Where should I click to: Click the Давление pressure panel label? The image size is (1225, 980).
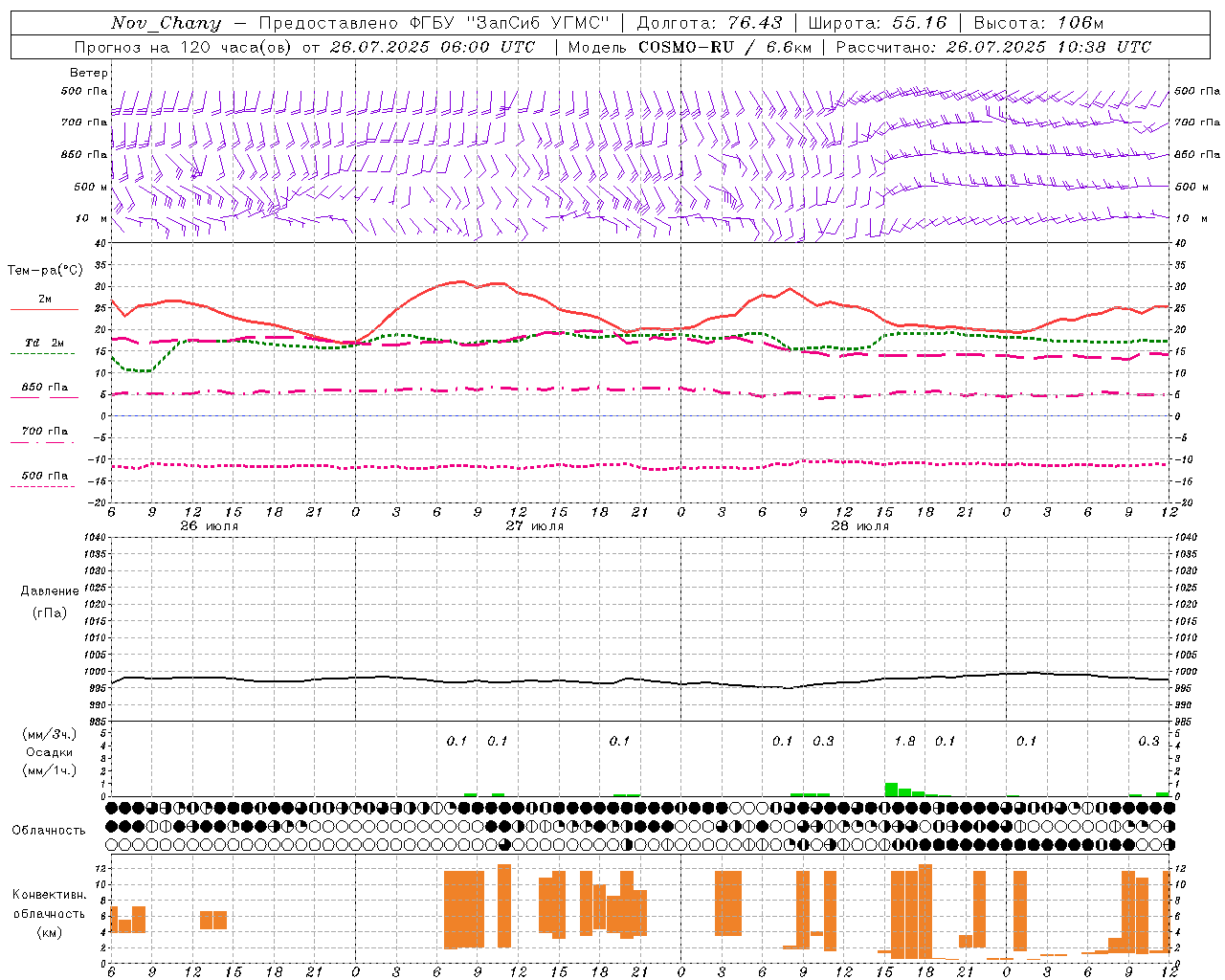[x=50, y=591]
